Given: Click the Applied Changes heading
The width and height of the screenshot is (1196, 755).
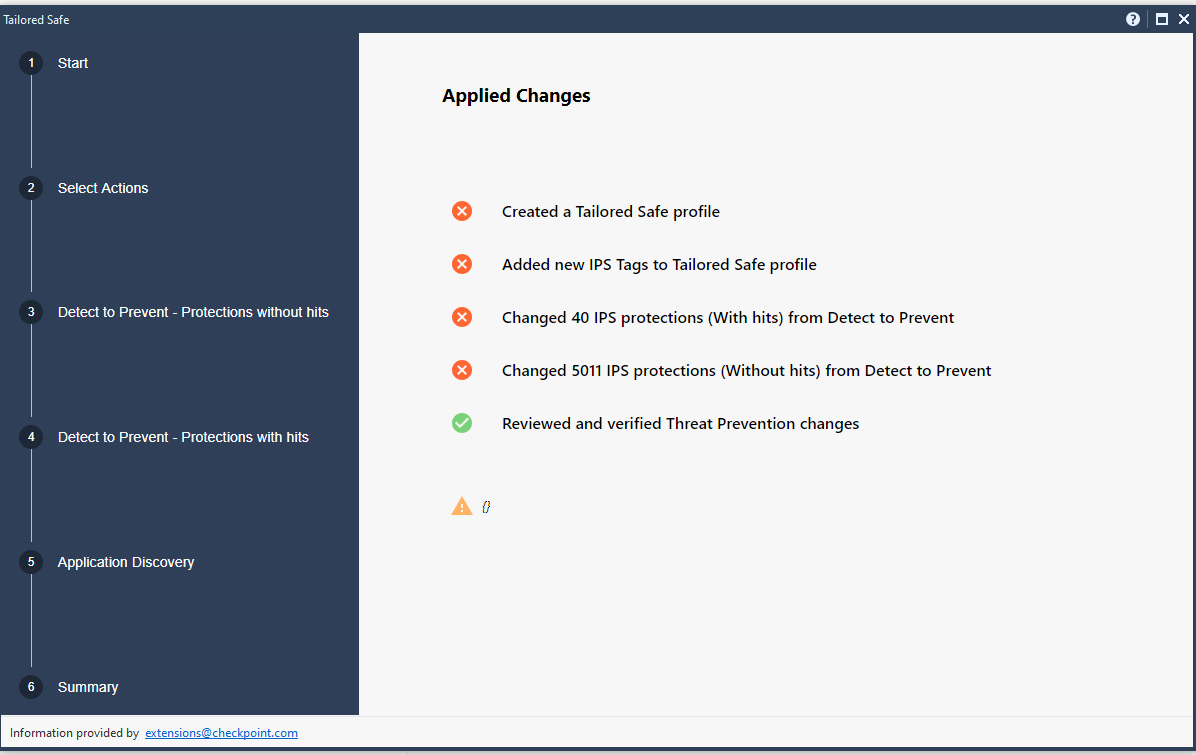Looking at the screenshot, I should (x=516, y=96).
